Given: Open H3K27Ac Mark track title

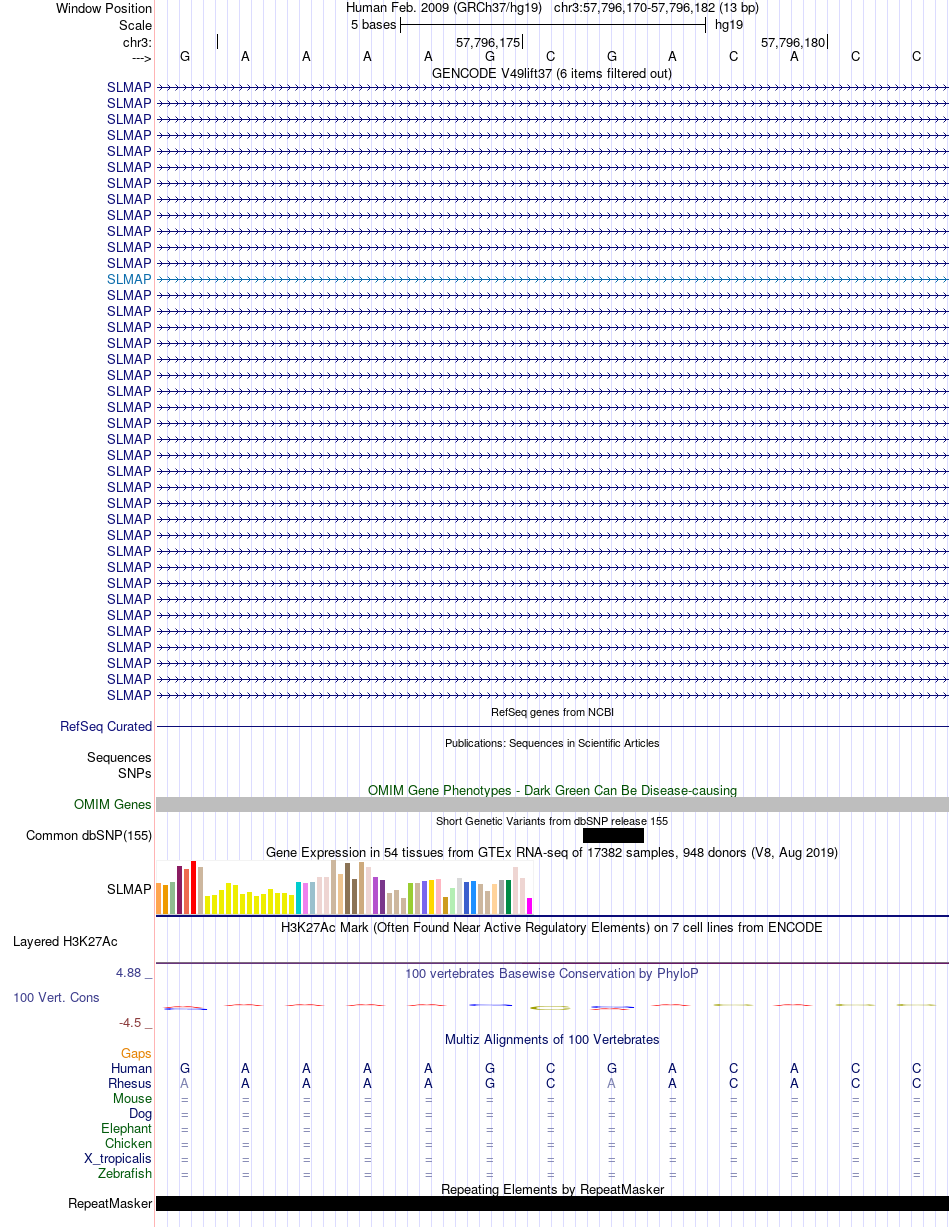Looking at the screenshot, I should (x=552, y=927).
